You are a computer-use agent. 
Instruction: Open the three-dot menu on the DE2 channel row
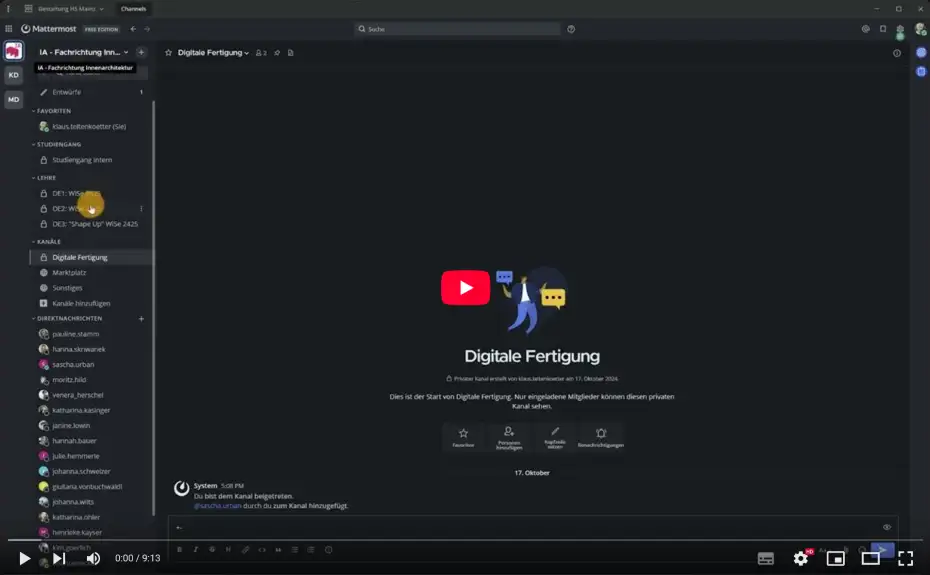(x=141, y=209)
